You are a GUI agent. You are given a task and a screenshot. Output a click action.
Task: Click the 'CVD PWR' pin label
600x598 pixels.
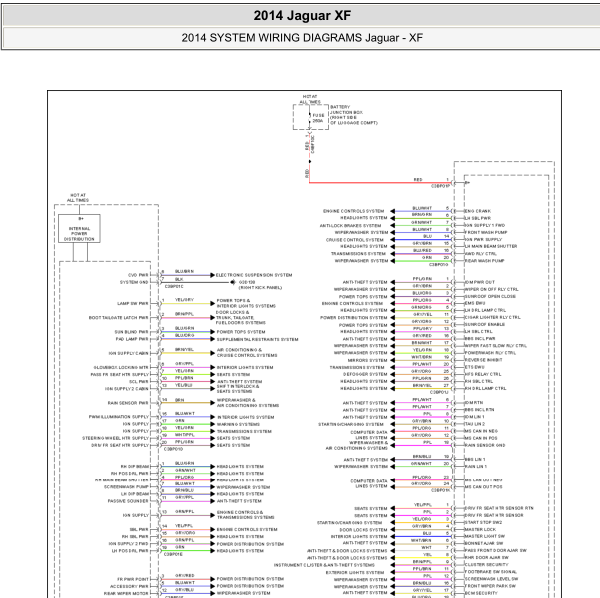pyautogui.click(x=138, y=275)
